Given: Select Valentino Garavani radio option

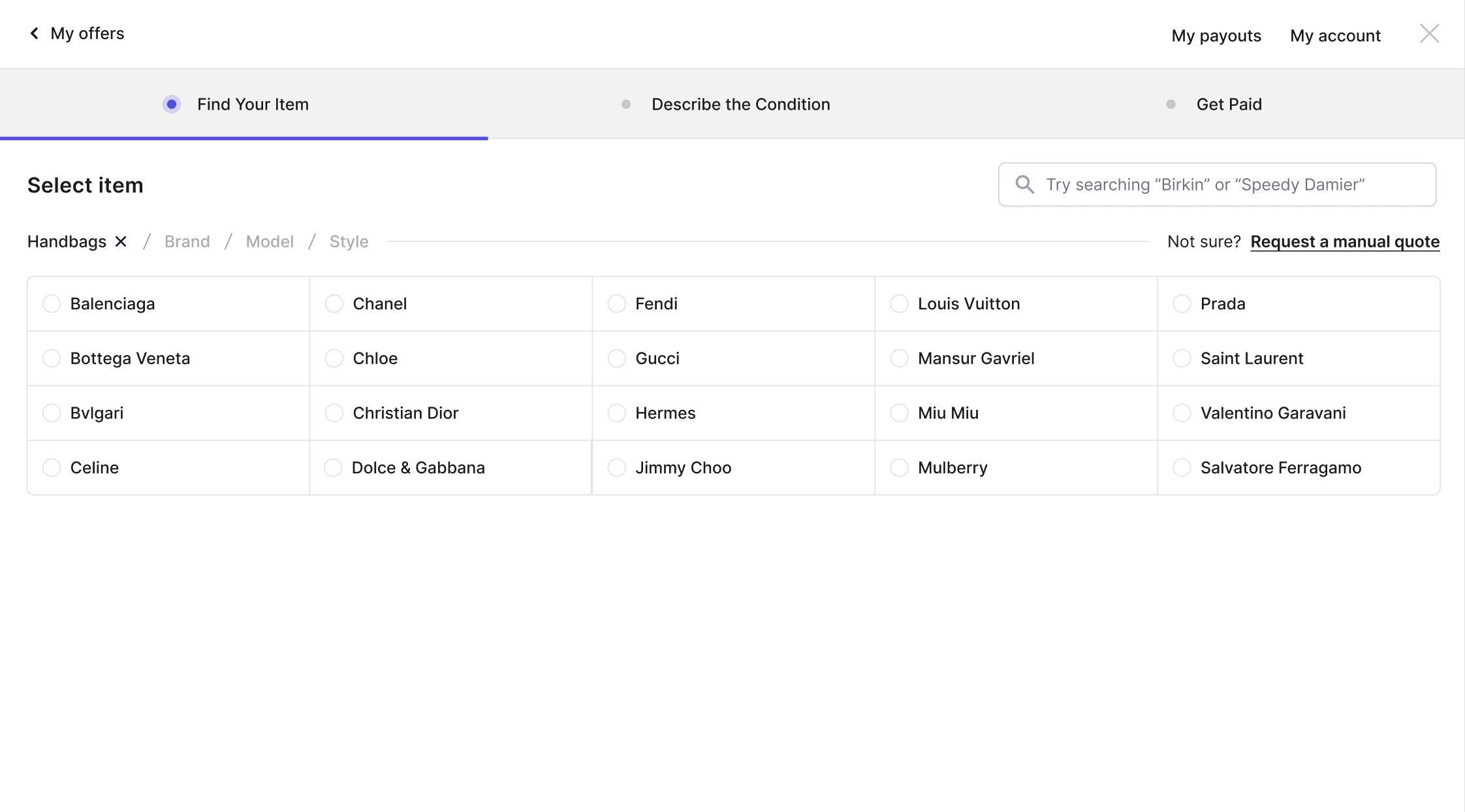Looking at the screenshot, I should point(1182,413).
